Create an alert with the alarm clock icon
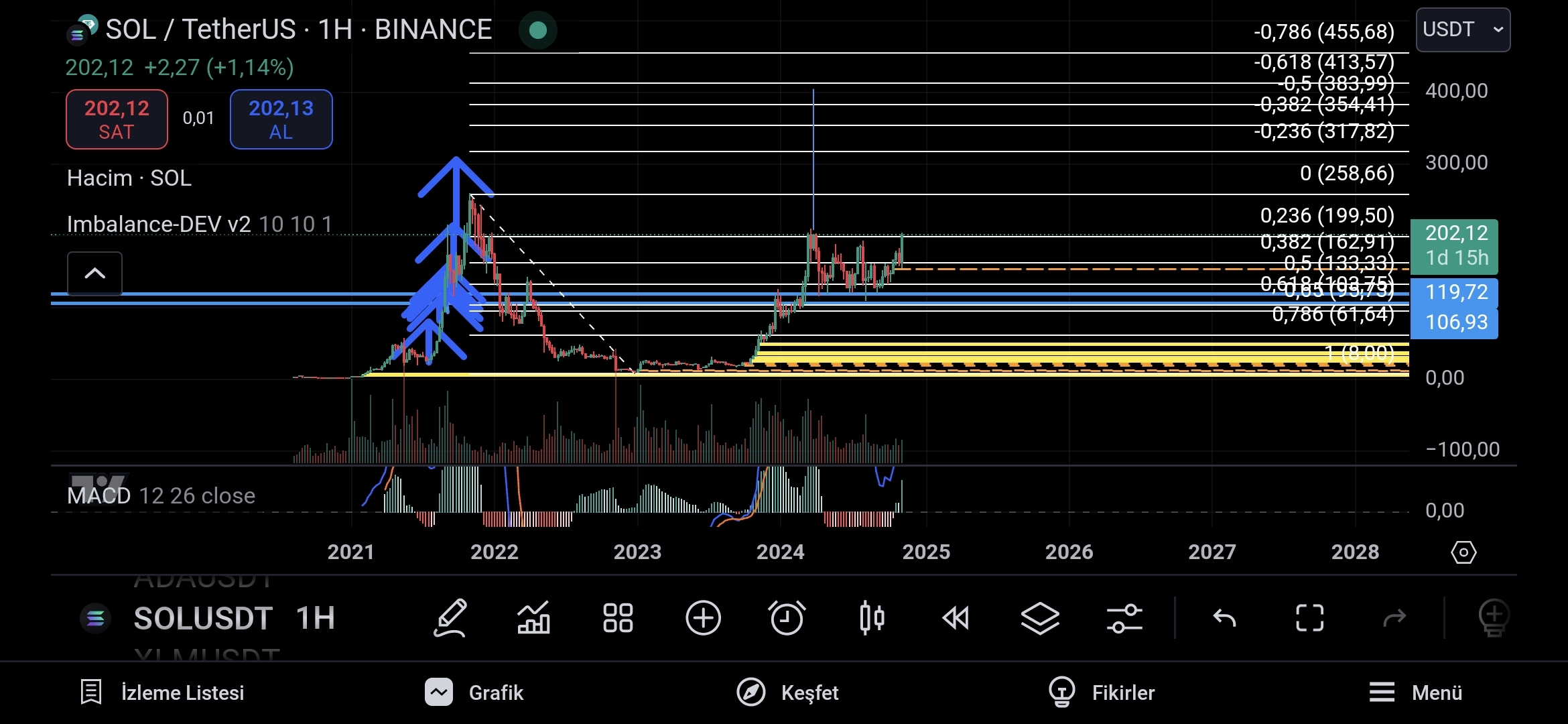Screen dimensions: 1568x724 pyautogui.click(x=787, y=617)
